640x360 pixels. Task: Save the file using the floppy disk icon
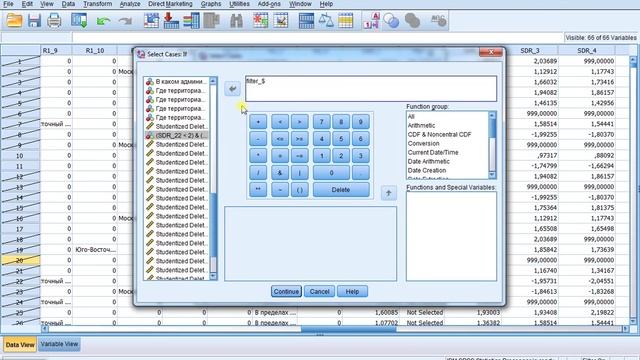coord(34,20)
